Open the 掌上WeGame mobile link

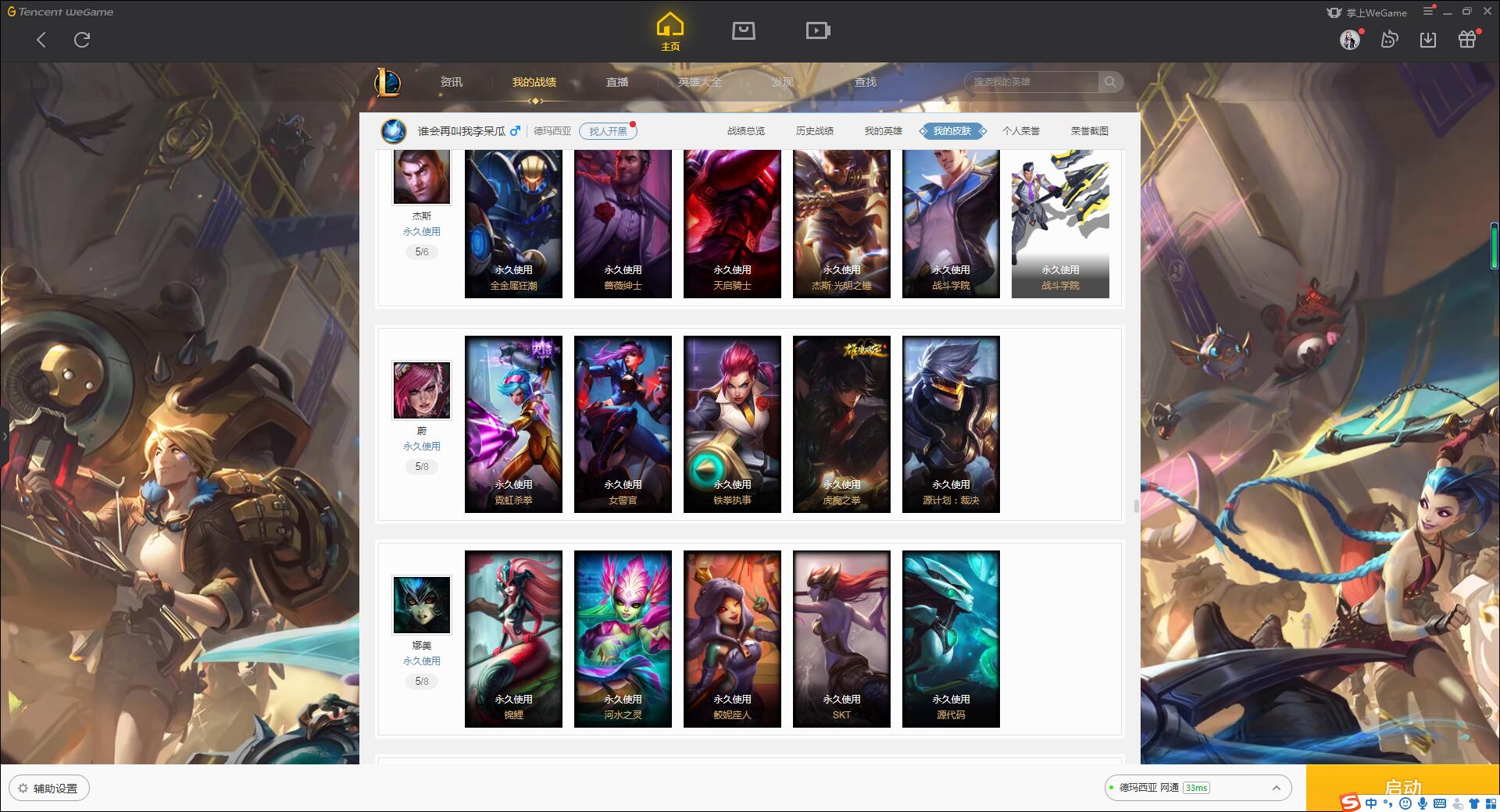click(1366, 12)
